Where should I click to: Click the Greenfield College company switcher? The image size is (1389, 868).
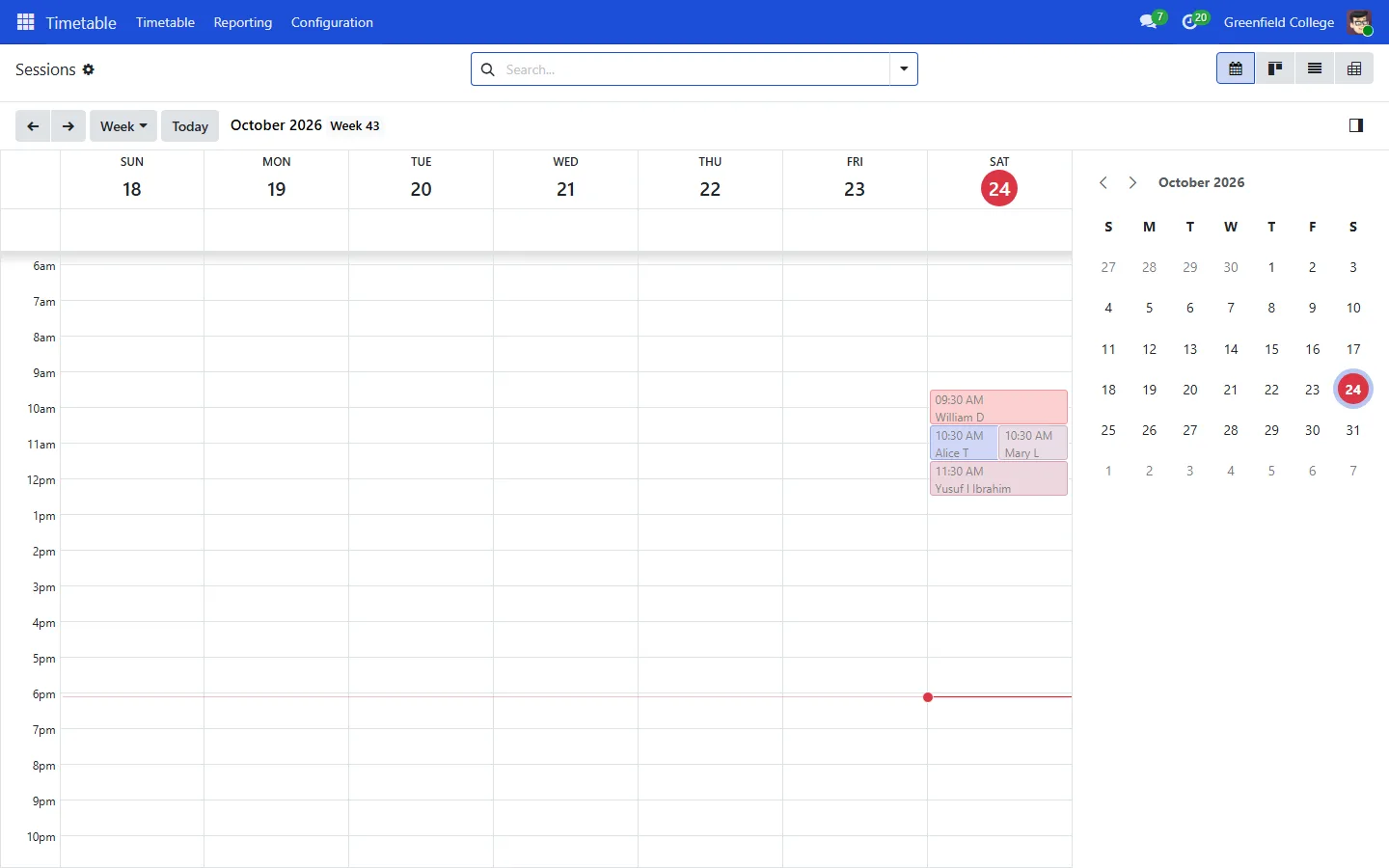coord(1279,22)
